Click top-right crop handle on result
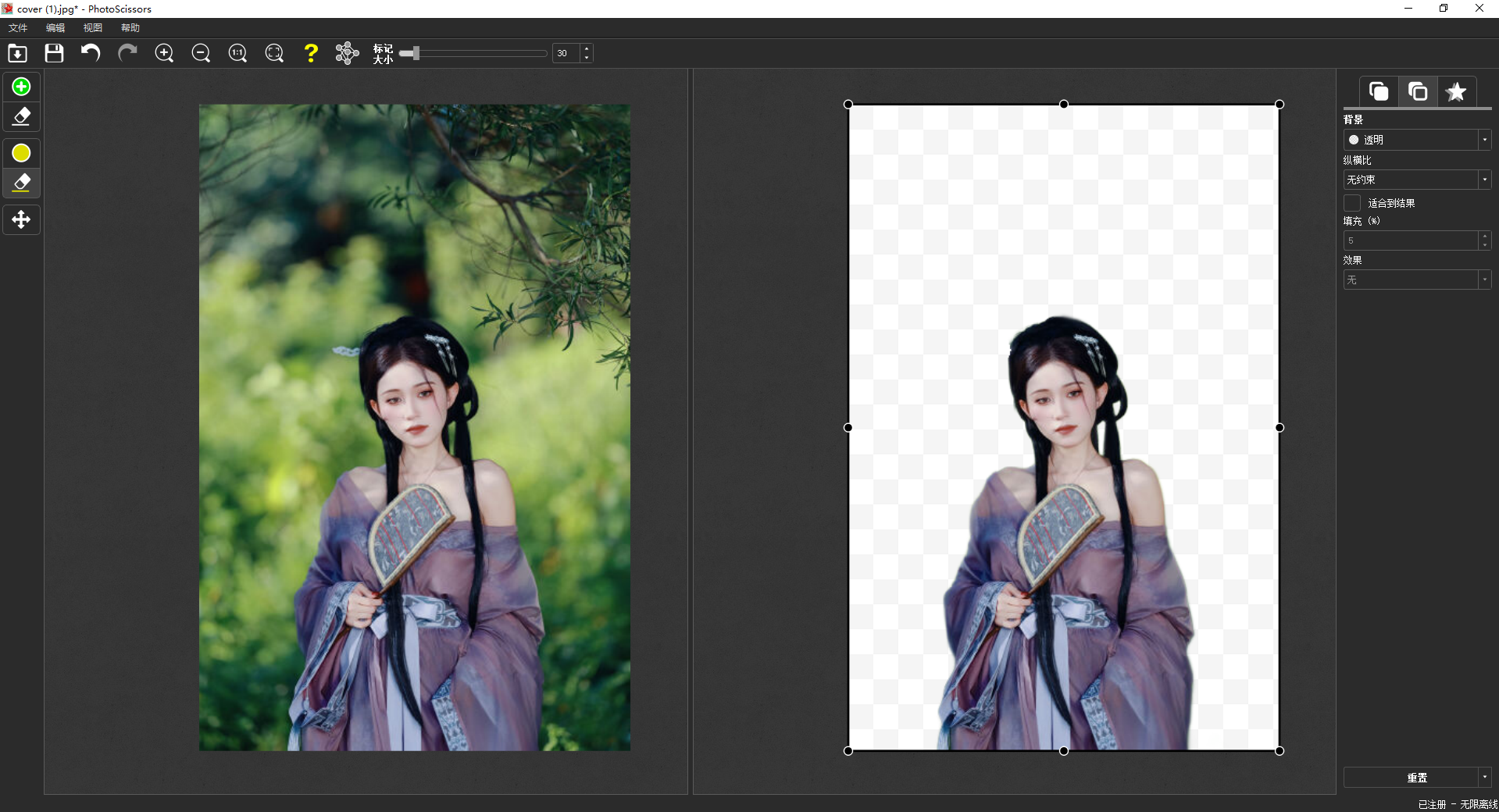This screenshot has width=1499, height=812. [1280, 104]
